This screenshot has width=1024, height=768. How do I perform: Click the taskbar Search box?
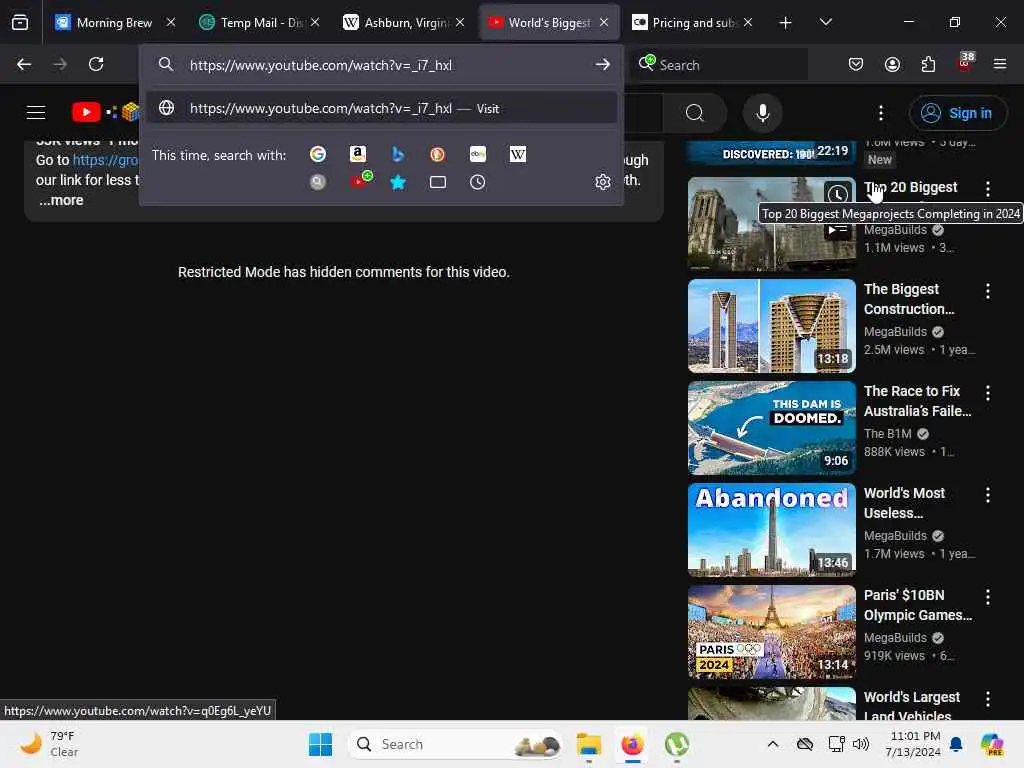click(x=455, y=744)
